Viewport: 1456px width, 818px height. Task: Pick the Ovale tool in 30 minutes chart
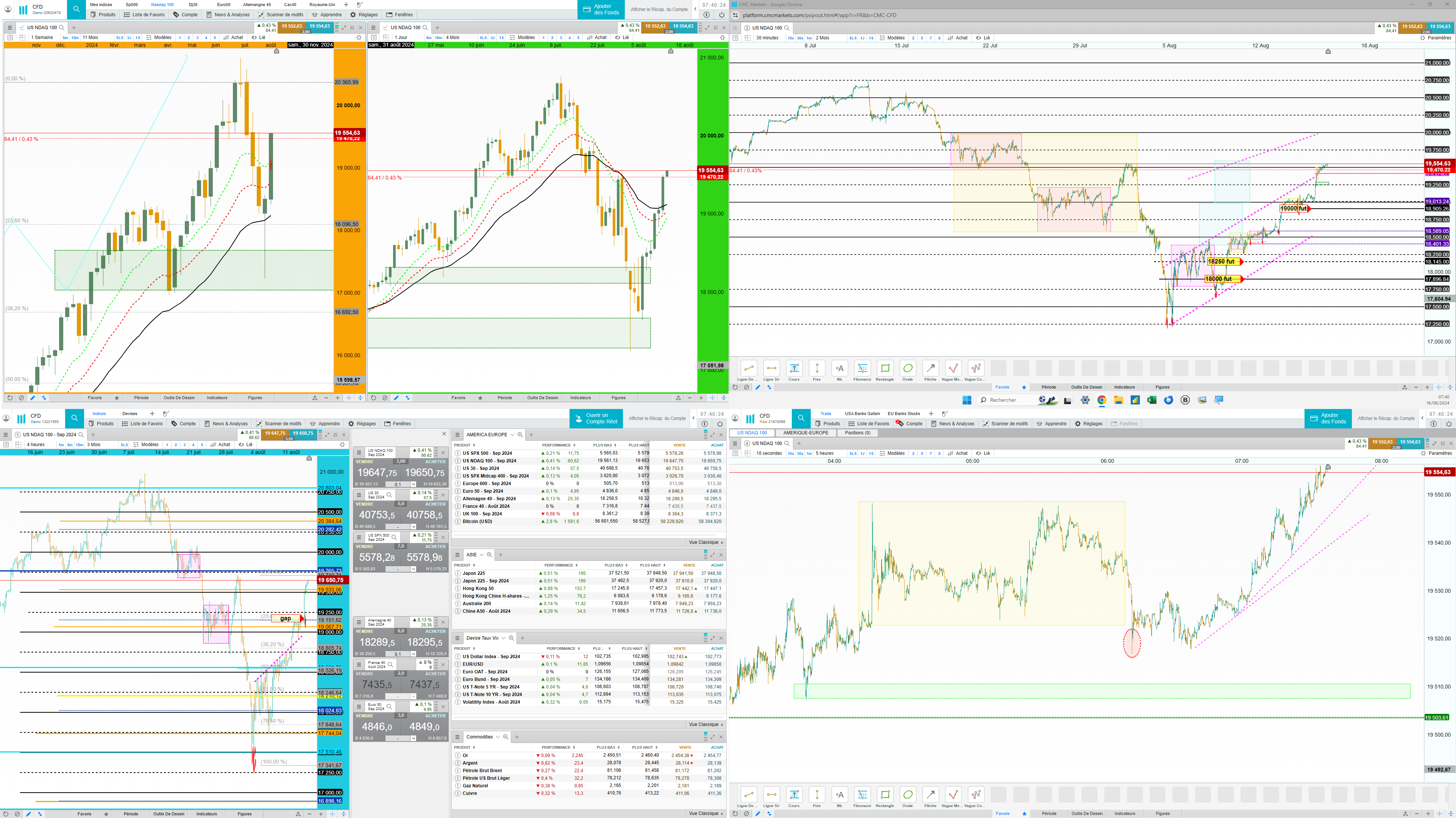point(908,369)
